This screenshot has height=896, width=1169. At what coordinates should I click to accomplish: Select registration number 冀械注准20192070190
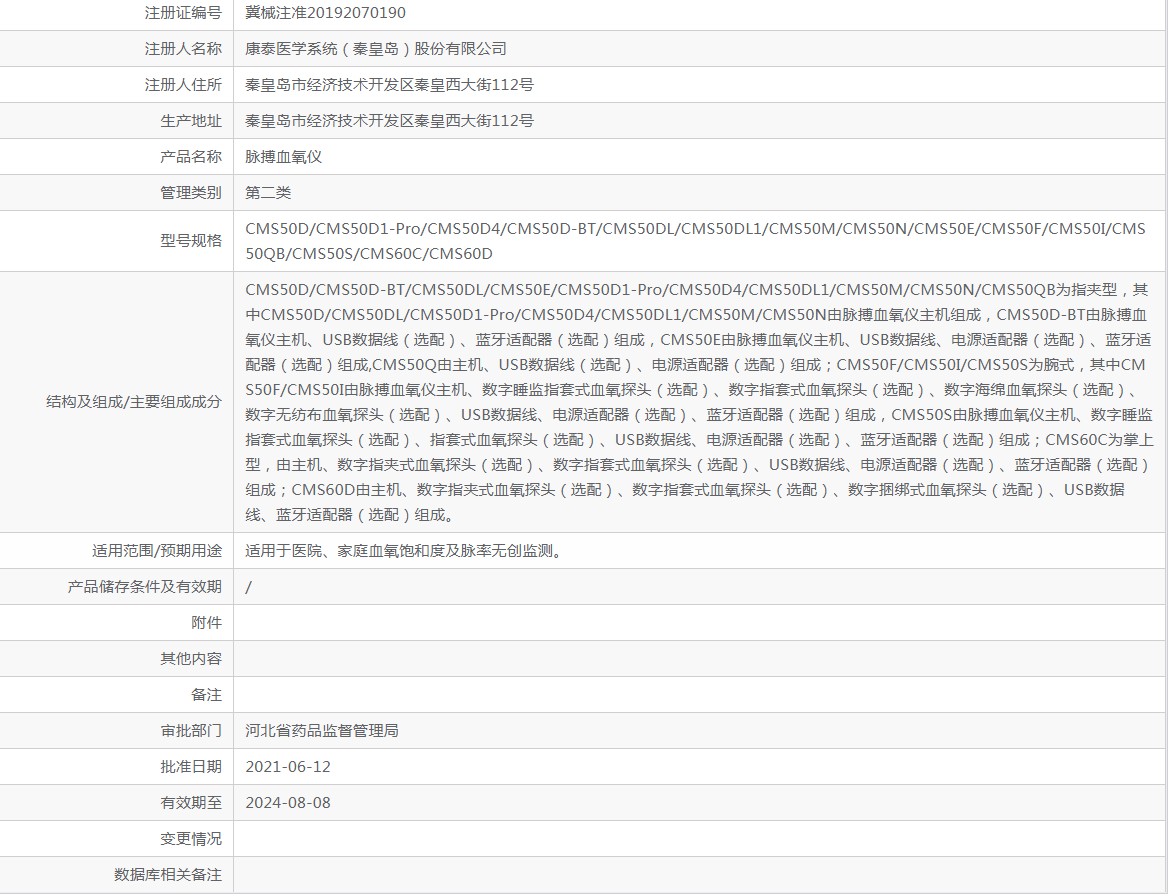325,13
